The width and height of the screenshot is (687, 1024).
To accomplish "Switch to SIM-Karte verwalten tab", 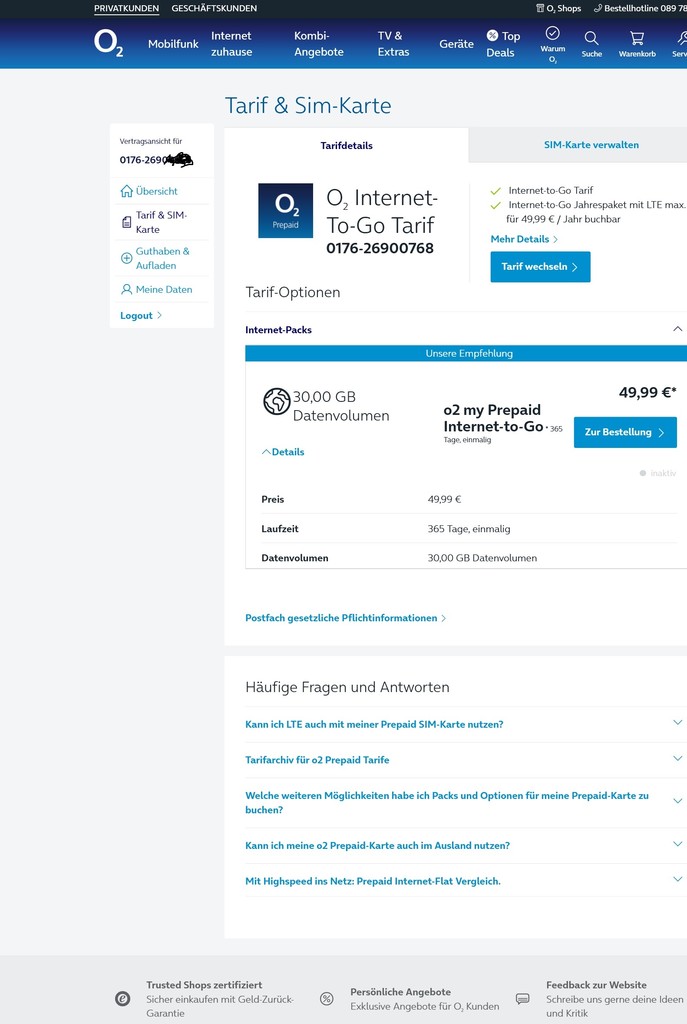I will click(591, 145).
